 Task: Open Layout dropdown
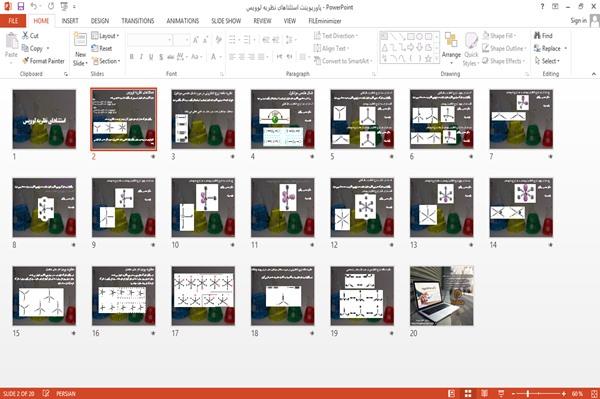point(106,36)
